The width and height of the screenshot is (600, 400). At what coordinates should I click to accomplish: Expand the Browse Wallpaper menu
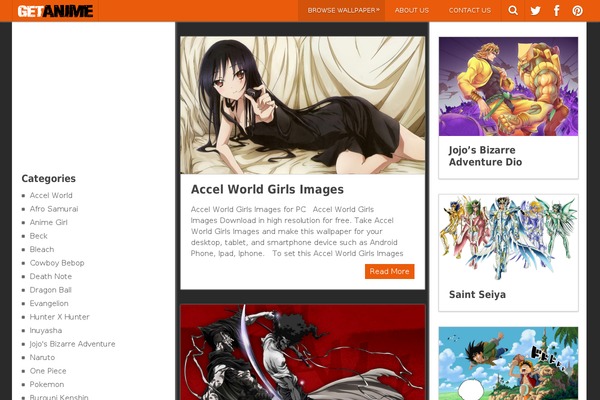click(x=343, y=10)
